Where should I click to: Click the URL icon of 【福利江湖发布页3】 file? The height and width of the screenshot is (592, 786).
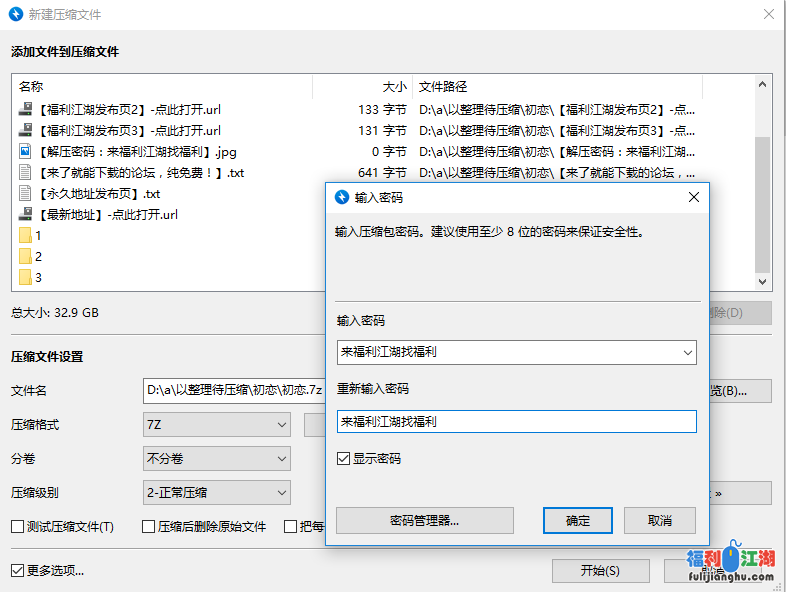(x=26, y=131)
